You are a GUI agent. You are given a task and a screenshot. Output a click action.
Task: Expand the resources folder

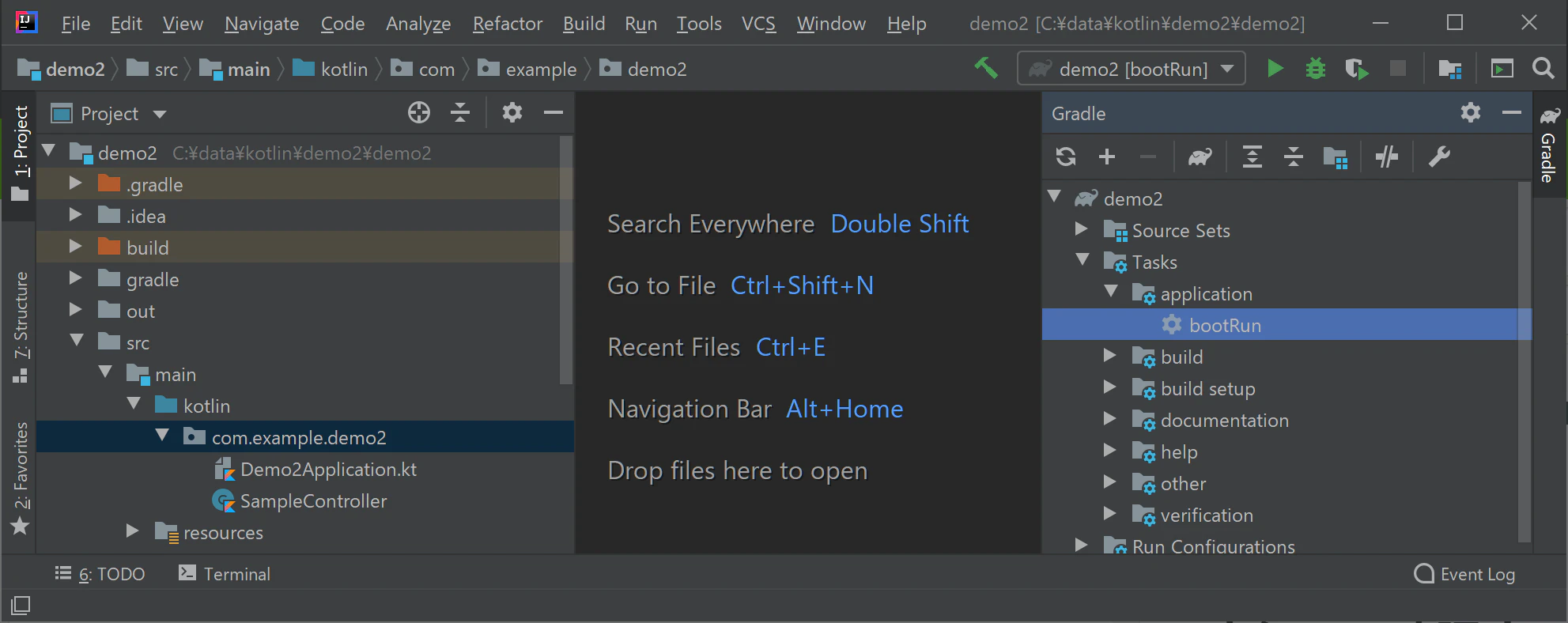coord(133,531)
